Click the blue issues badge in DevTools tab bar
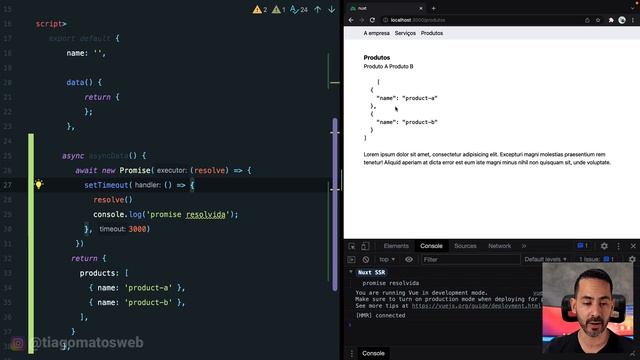Image resolution: width=640 pixels, height=360 pixels. pyautogui.click(x=582, y=246)
